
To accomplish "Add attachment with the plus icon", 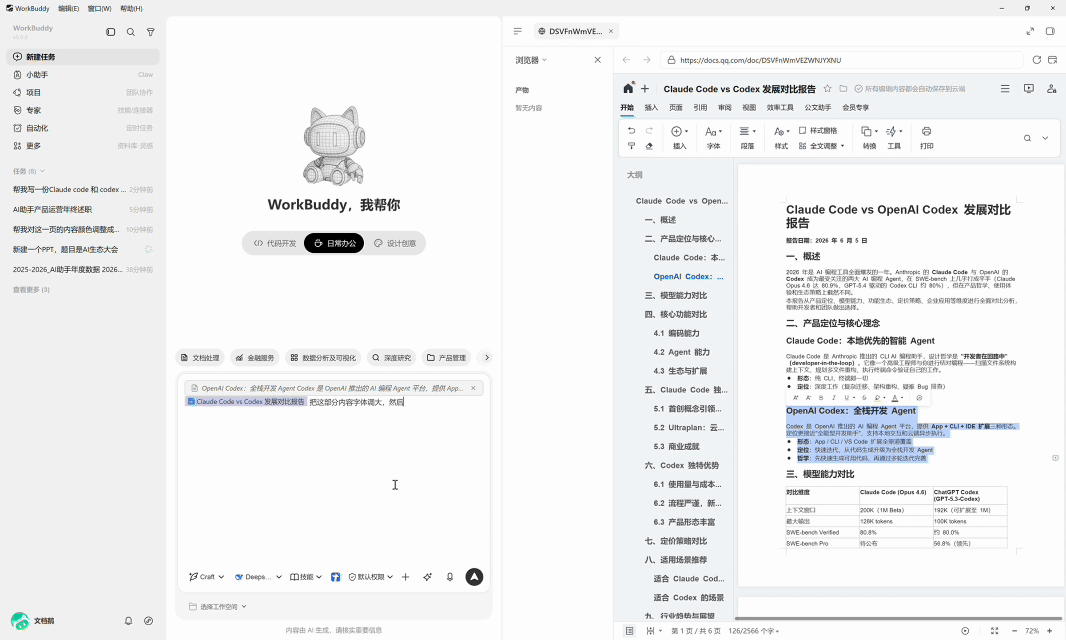I will [405, 577].
